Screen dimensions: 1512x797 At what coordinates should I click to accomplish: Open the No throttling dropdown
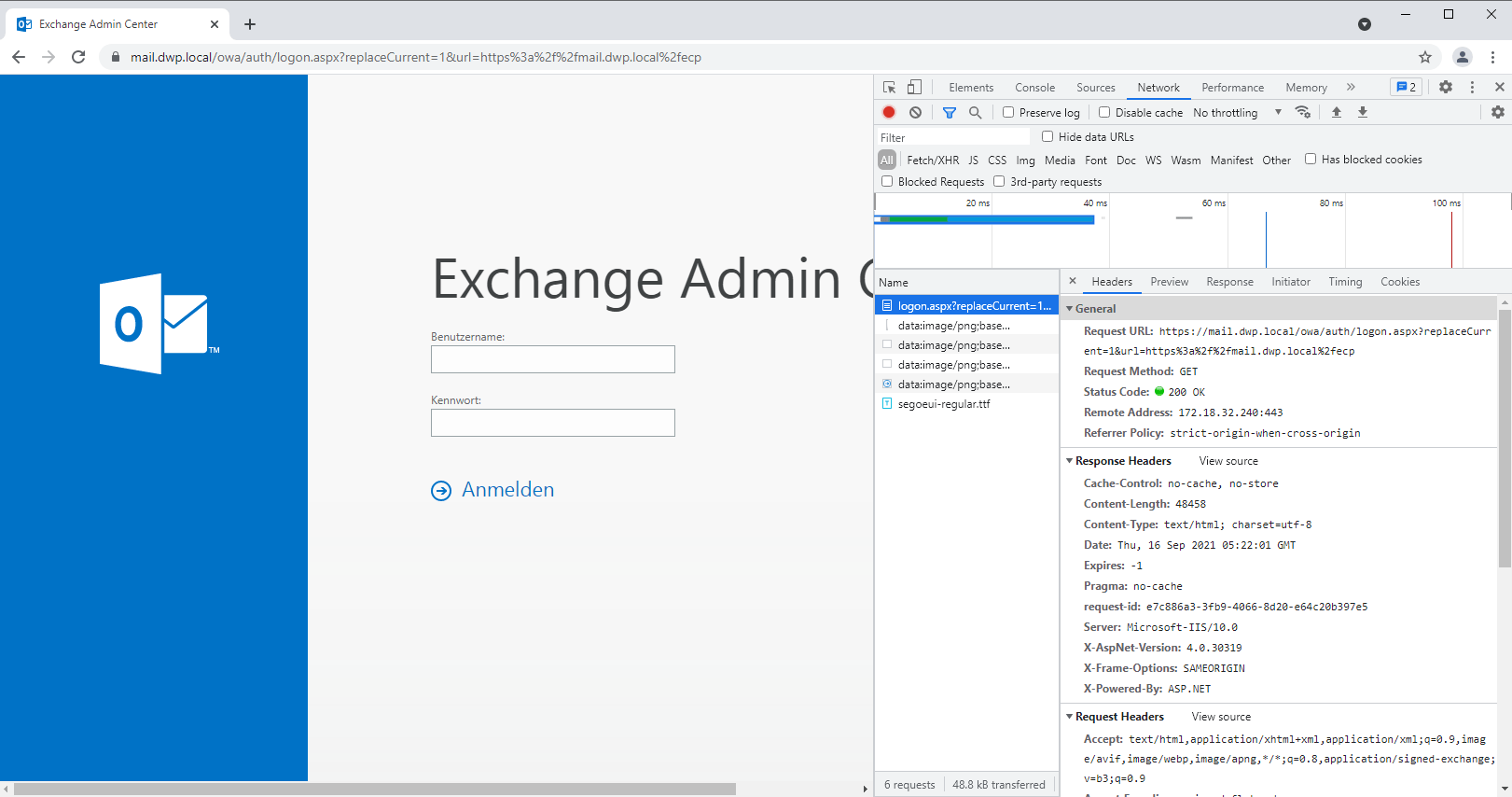tap(1237, 112)
